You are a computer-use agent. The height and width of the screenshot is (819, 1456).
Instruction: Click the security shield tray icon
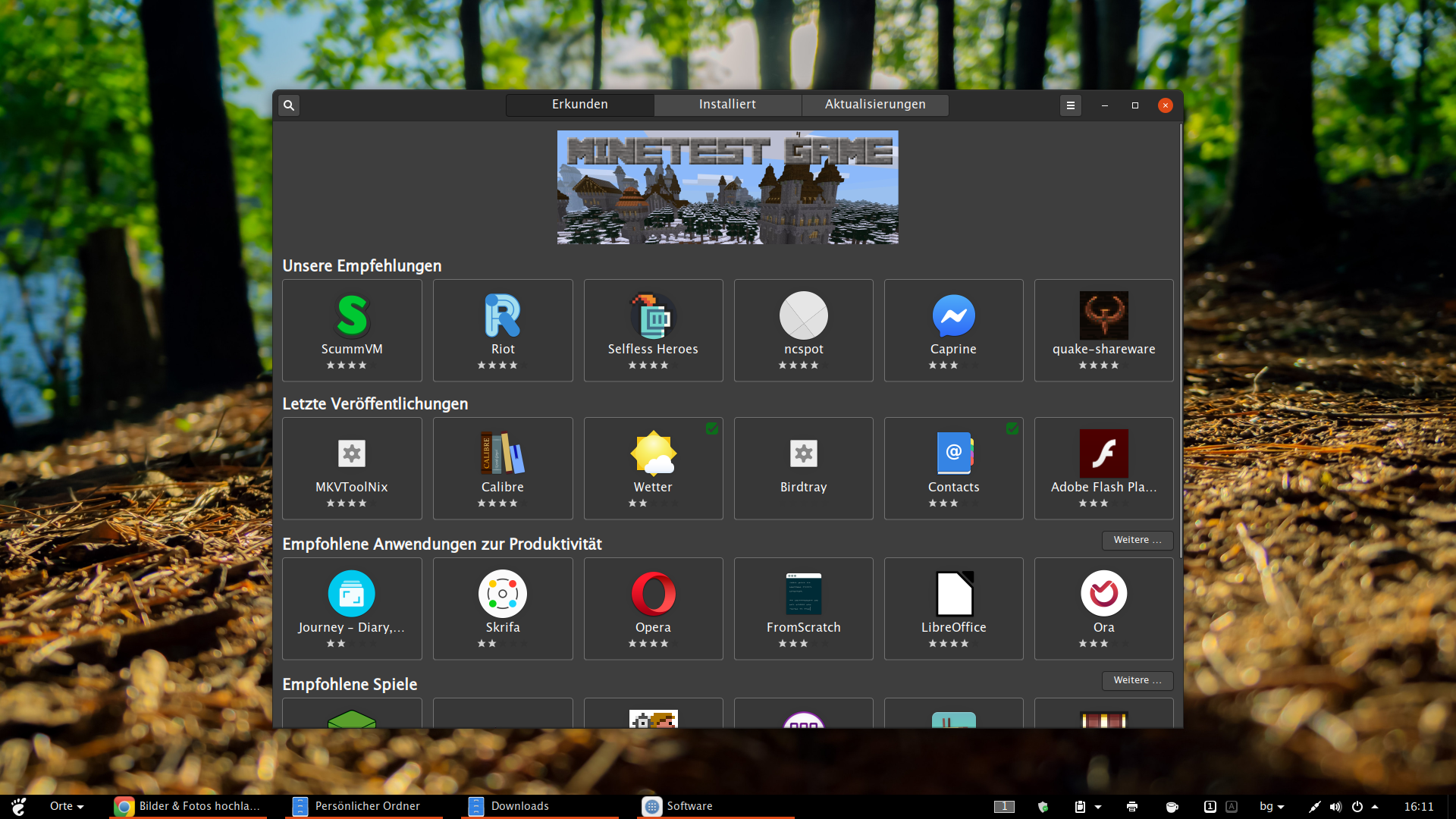(x=1043, y=807)
